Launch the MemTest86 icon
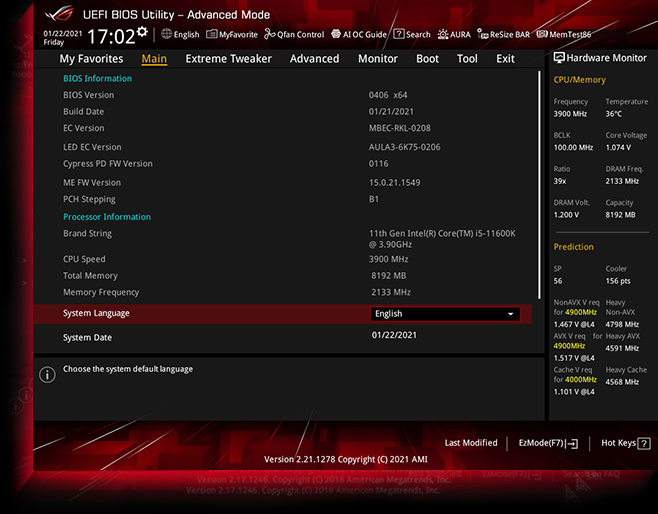Image resolution: width=658 pixels, height=514 pixels. coord(542,34)
